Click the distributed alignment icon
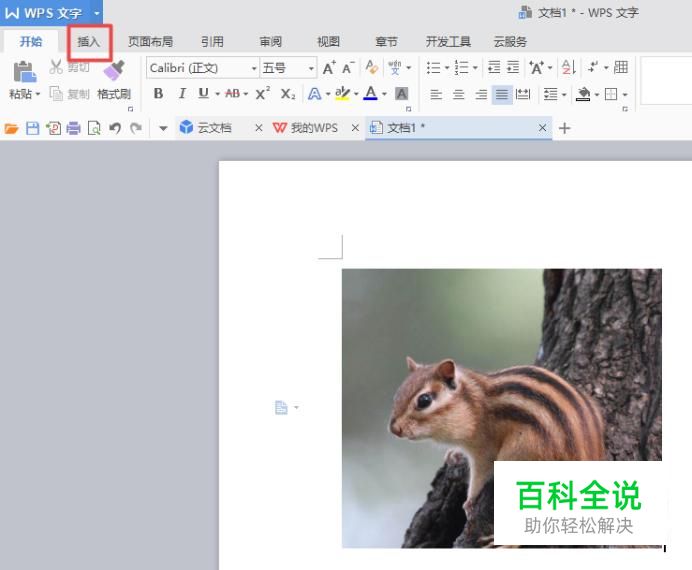 pyautogui.click(x=523, y=94)
